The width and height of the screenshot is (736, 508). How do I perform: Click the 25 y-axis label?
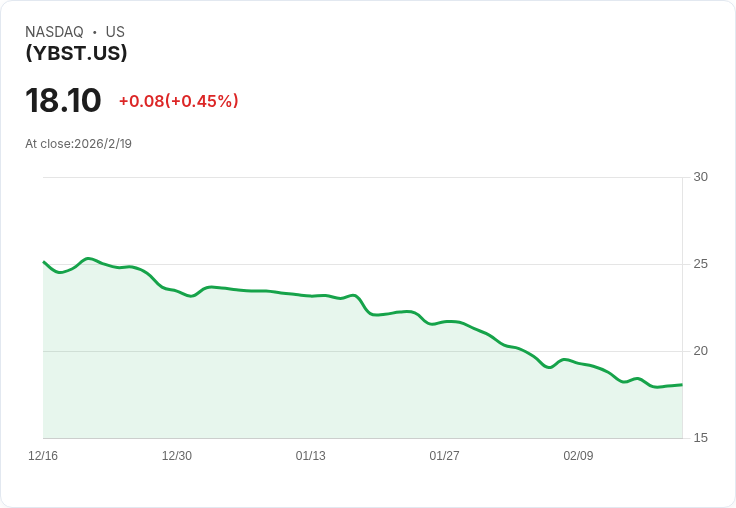pyautogui.click(x=700, y=264)
